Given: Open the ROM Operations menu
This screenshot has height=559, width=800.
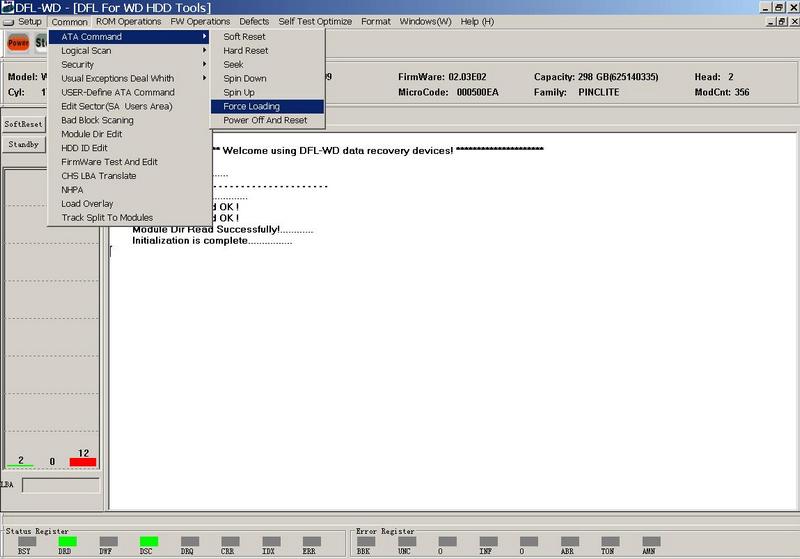Looking at the screenshot, I should pos(129,21).
